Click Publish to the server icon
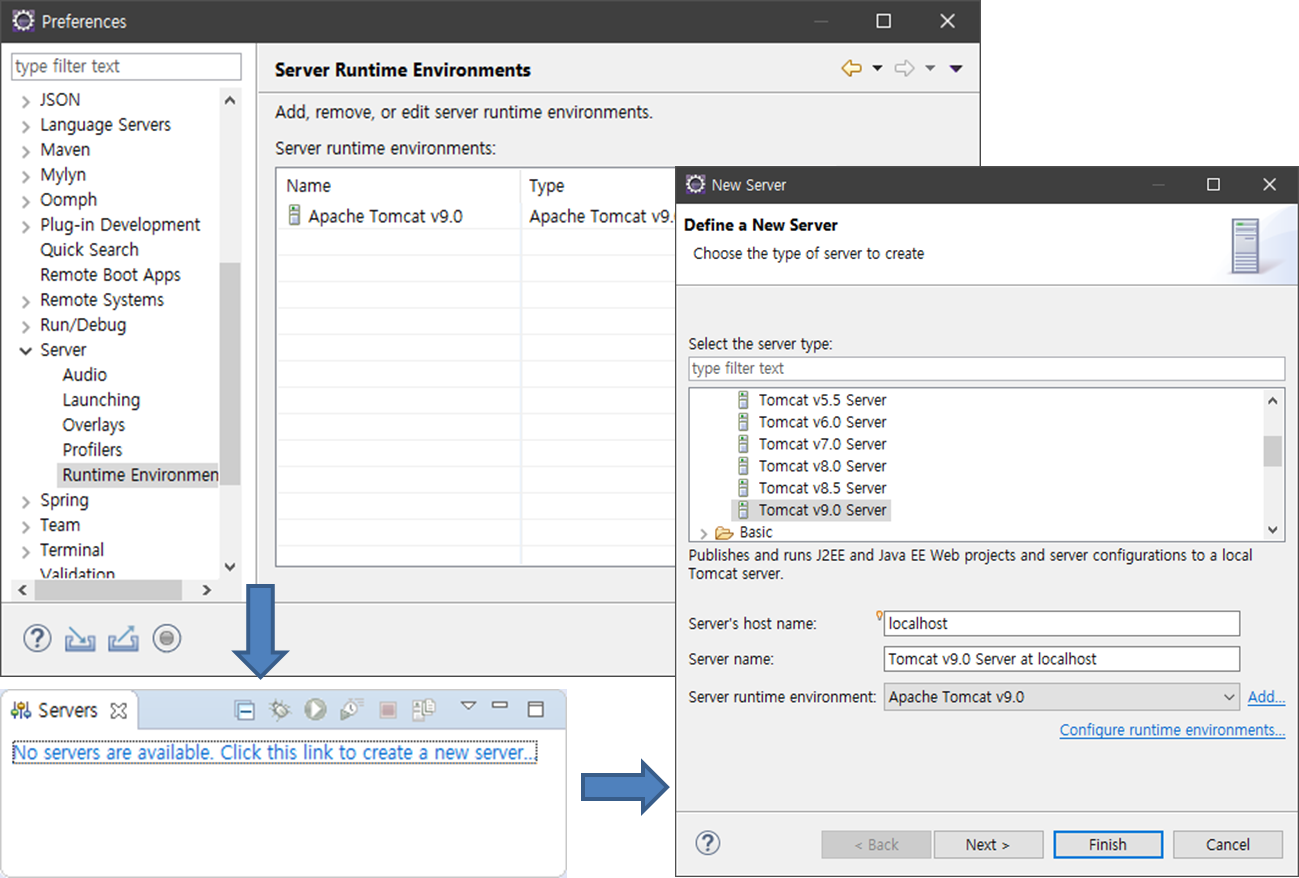Screen dimensions: 1299x878 (424, 709)
